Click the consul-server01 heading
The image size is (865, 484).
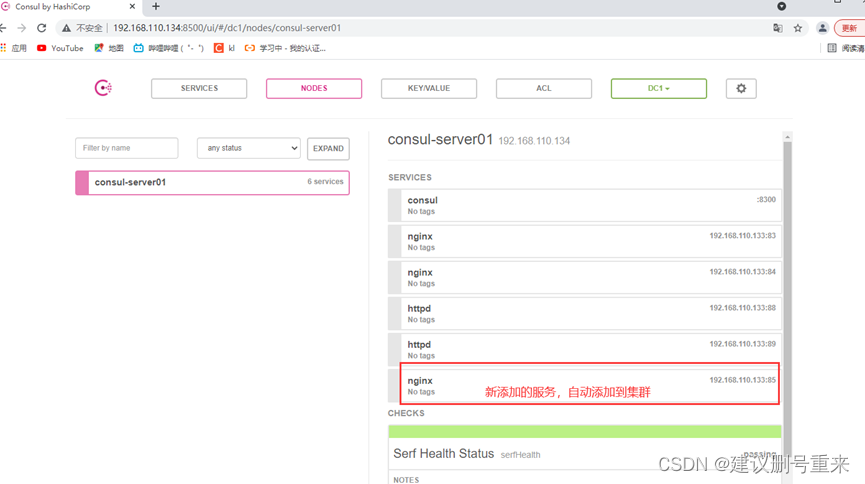440,140
